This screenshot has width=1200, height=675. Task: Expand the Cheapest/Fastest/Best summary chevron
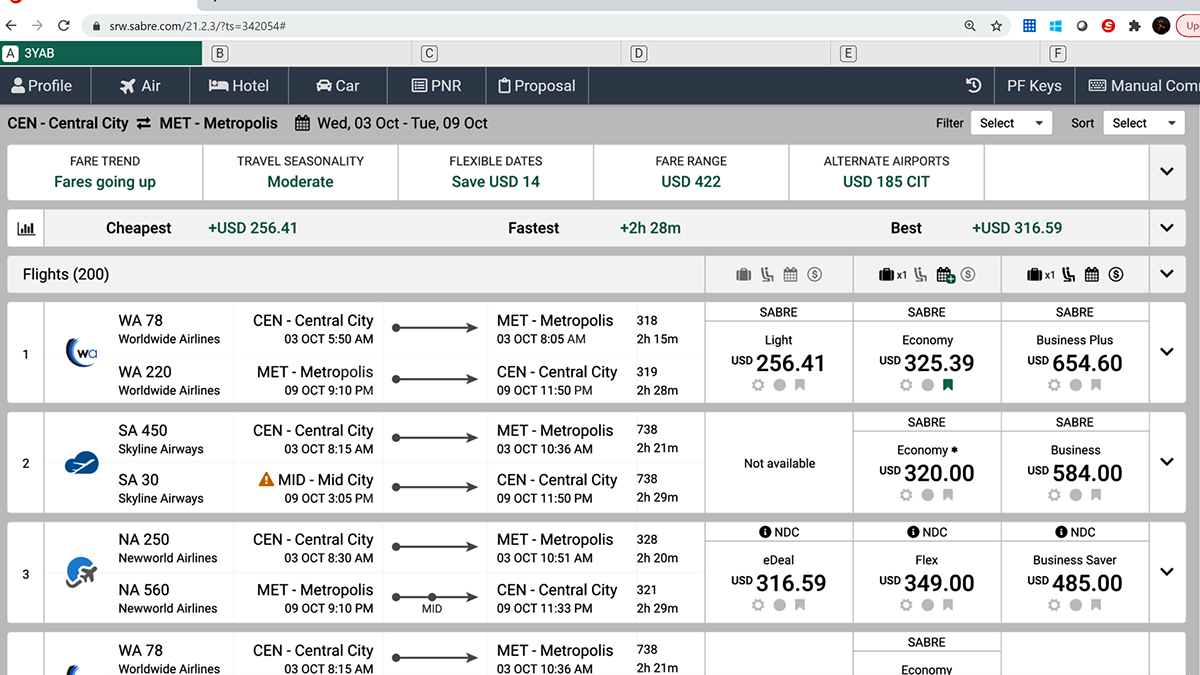(x=1167, y=228)
